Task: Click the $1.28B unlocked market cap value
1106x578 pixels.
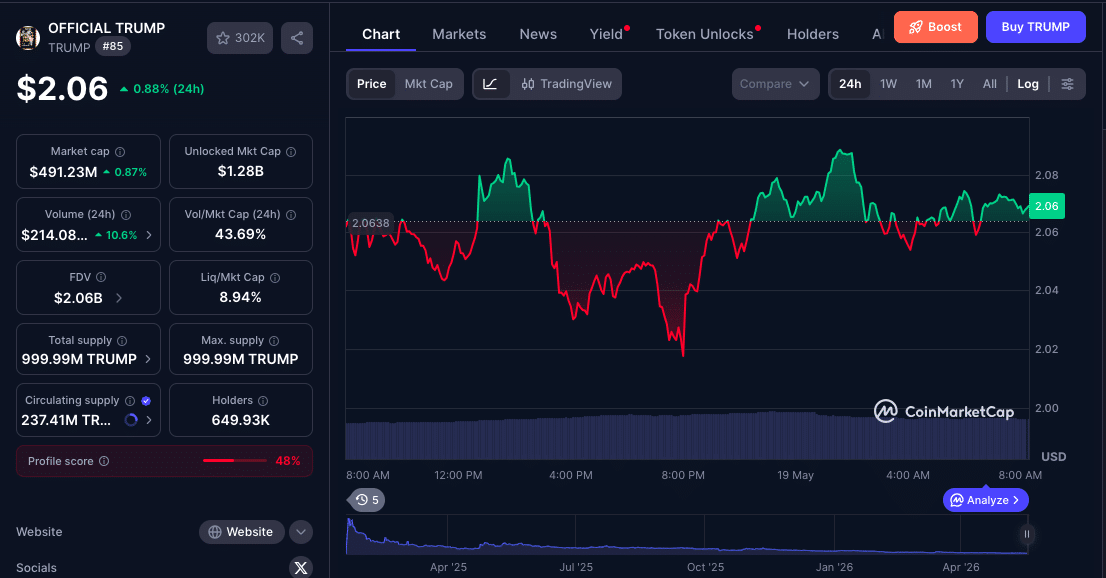Action: click(x=241, y=171)
